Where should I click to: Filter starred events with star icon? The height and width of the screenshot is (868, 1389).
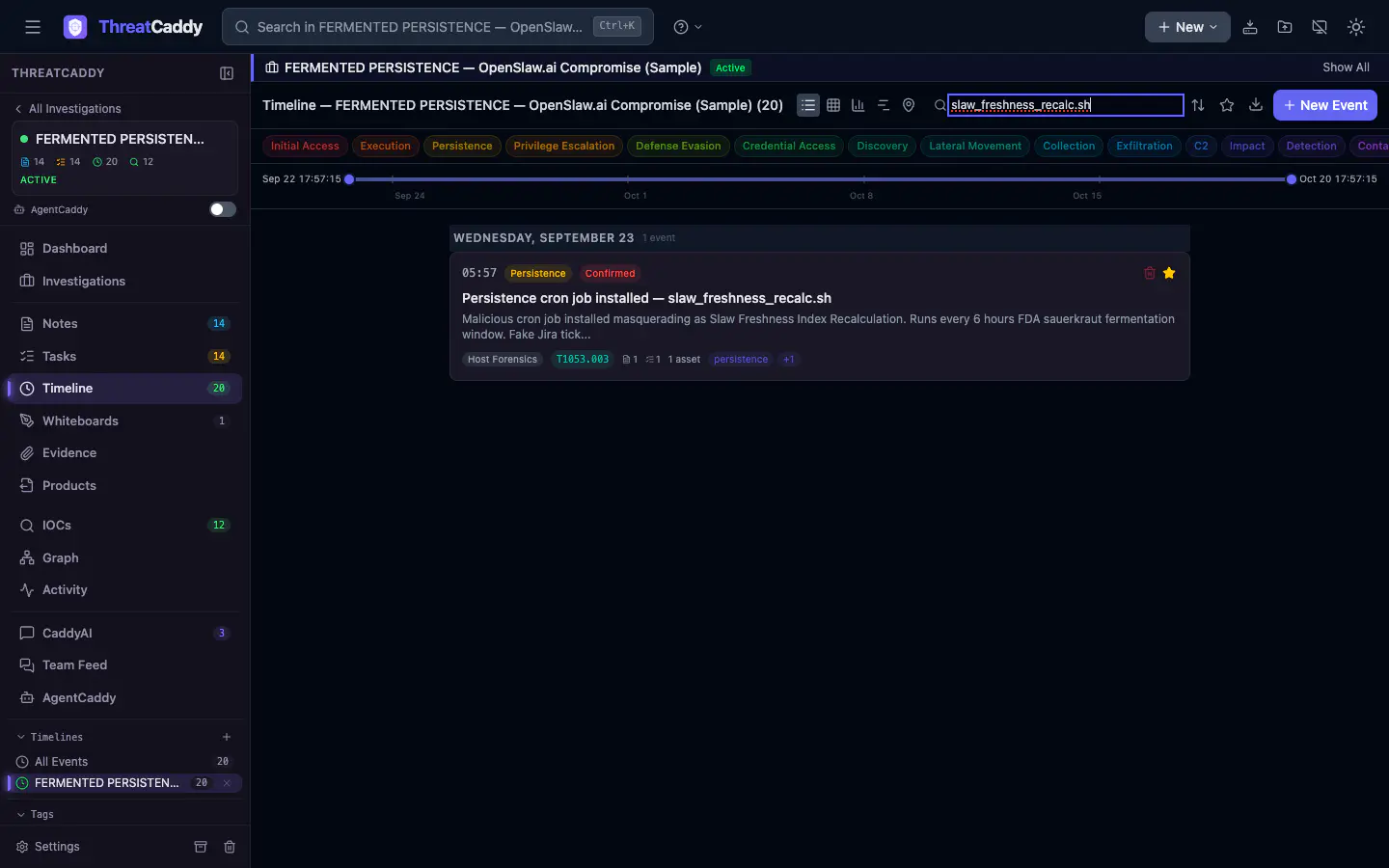pyautogui.click(x=1227, y=105)
